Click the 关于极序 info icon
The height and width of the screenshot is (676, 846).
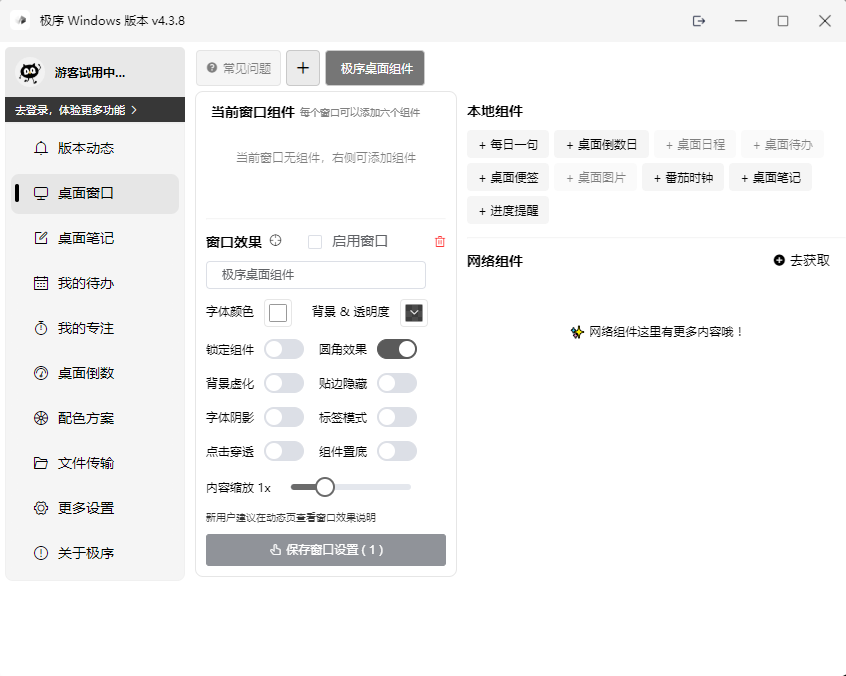tap(41, 553)
